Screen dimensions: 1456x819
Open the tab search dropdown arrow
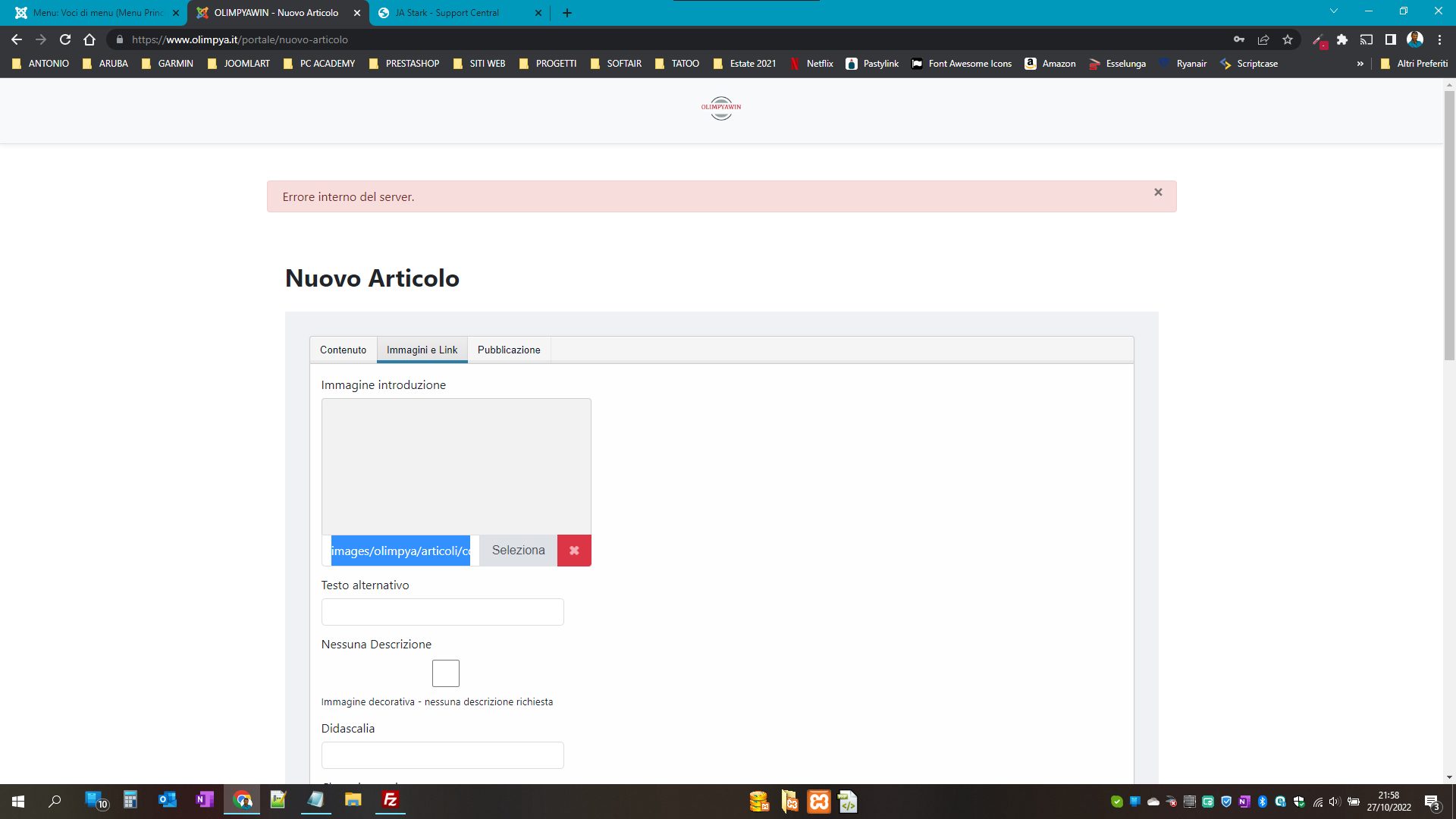point(1334,11)
